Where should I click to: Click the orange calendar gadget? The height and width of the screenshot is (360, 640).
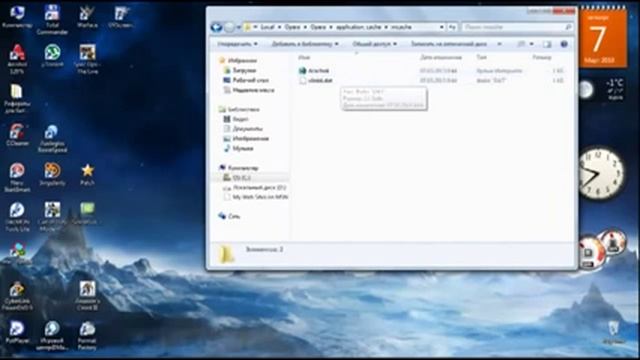click(603, 38)
